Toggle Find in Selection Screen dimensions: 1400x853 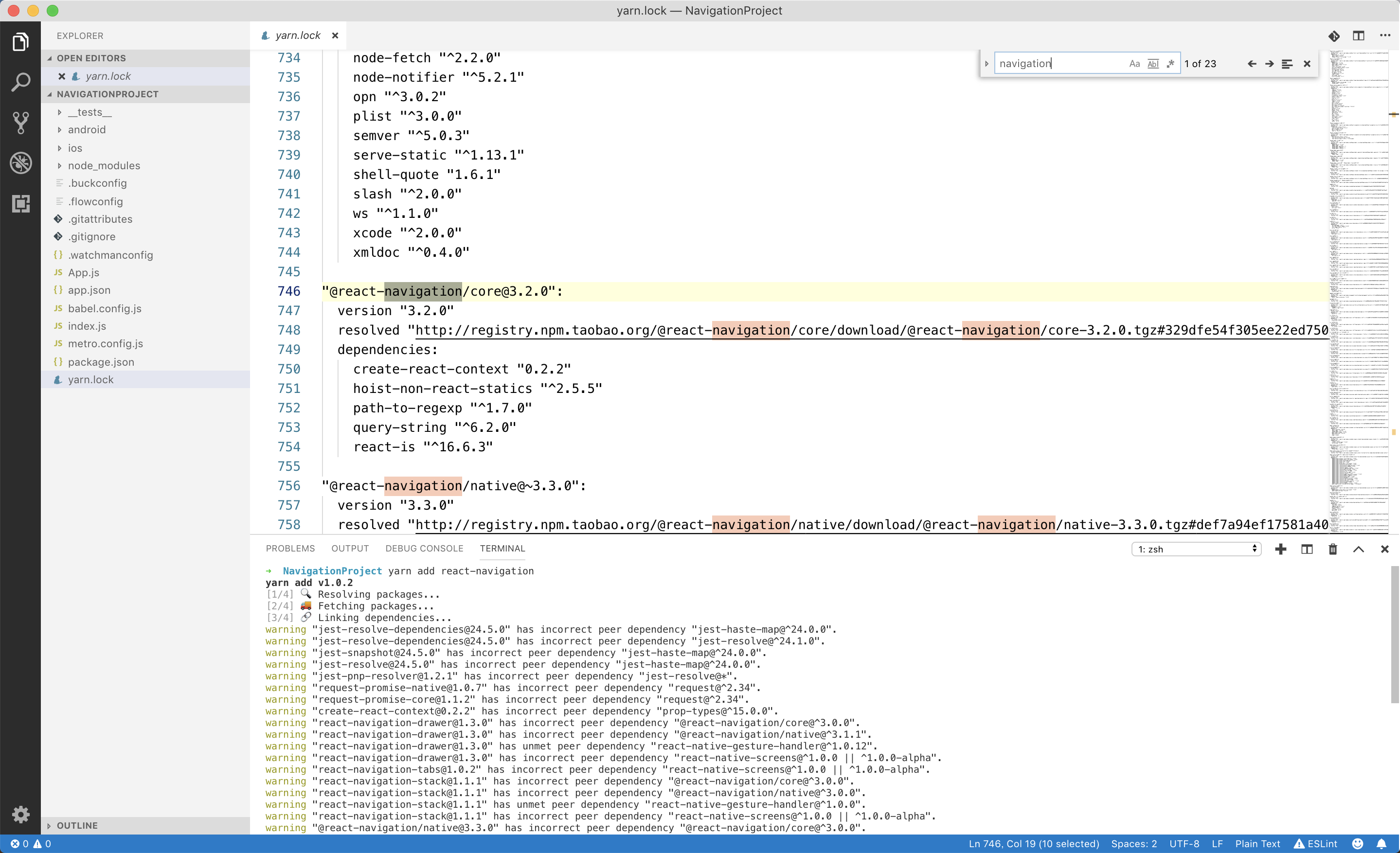coord(1287,64)
